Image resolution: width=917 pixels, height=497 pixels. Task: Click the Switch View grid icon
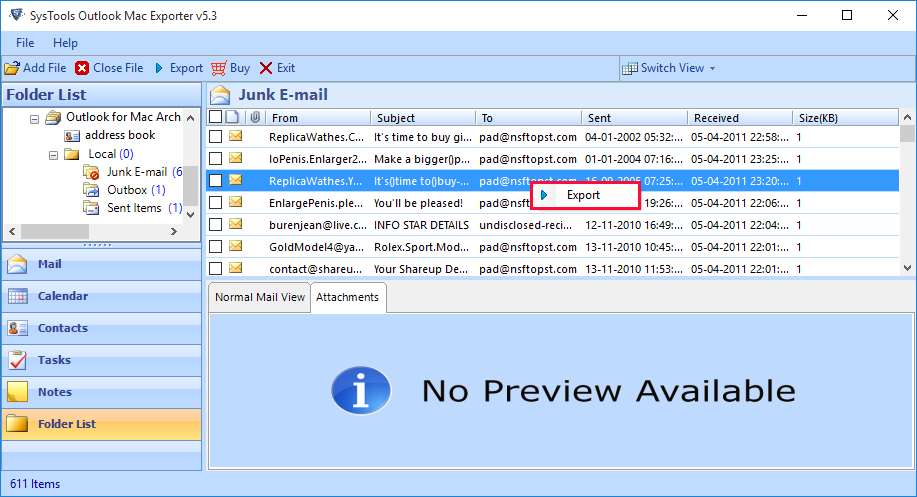pyautogui.click(x=630, y=68)
